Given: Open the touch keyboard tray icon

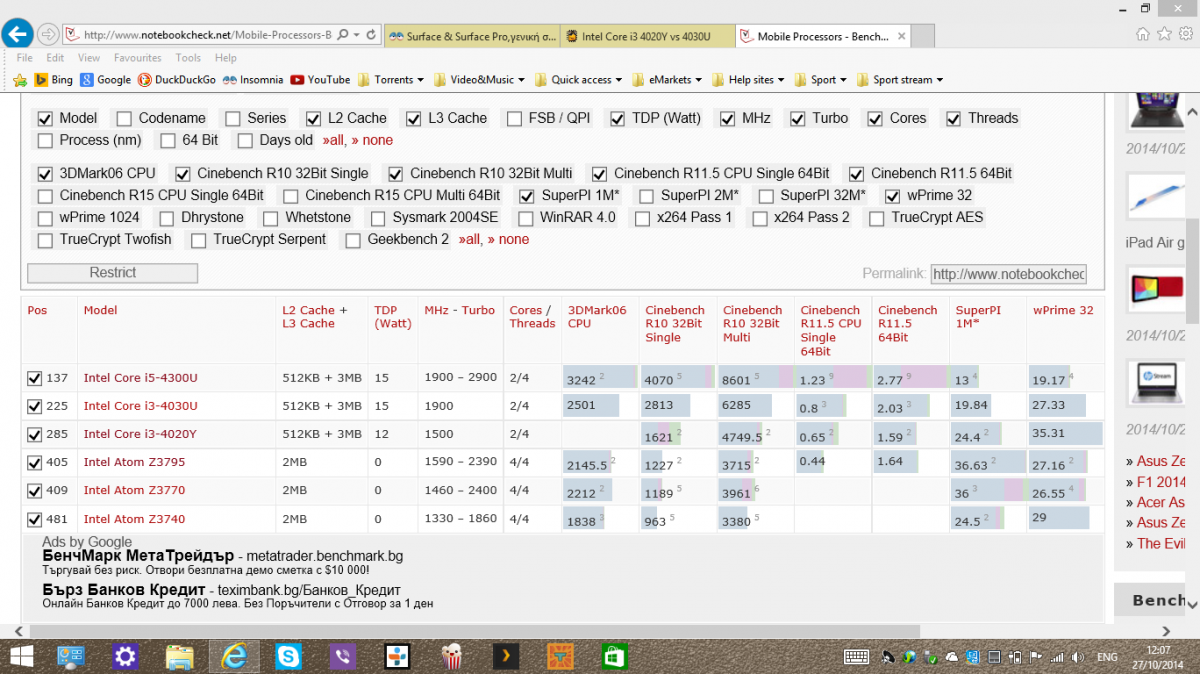Looking at the screenshot, I should [x=856, y=657].
